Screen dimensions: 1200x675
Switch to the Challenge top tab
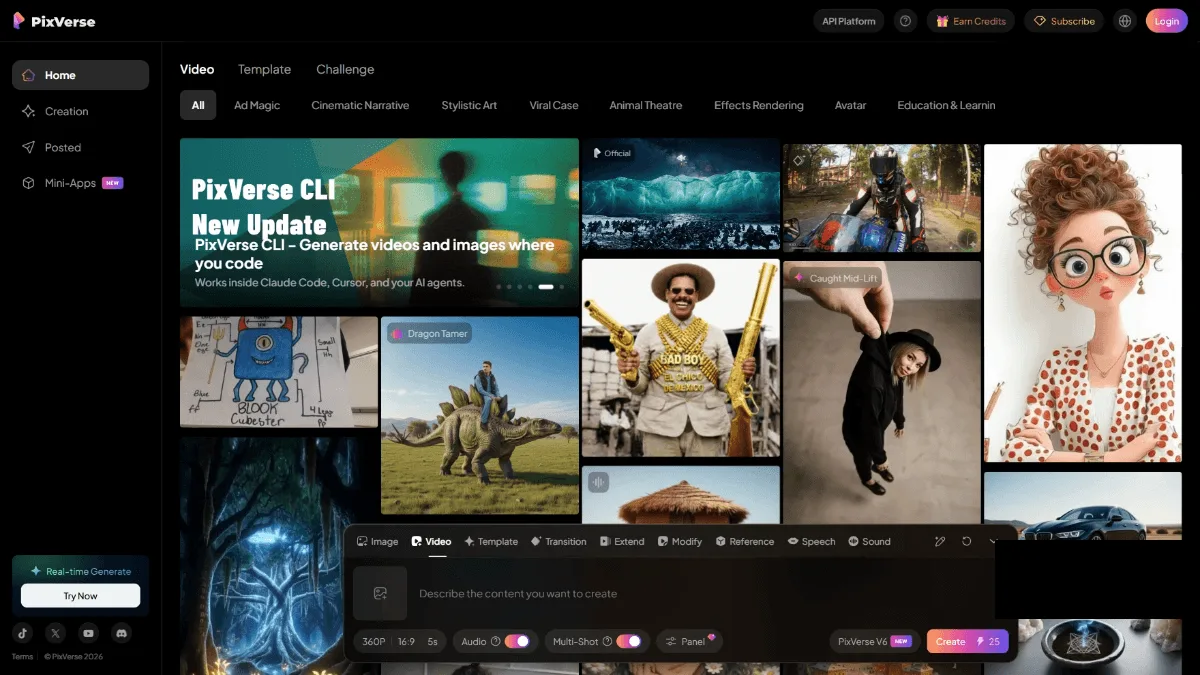(345, 69)
